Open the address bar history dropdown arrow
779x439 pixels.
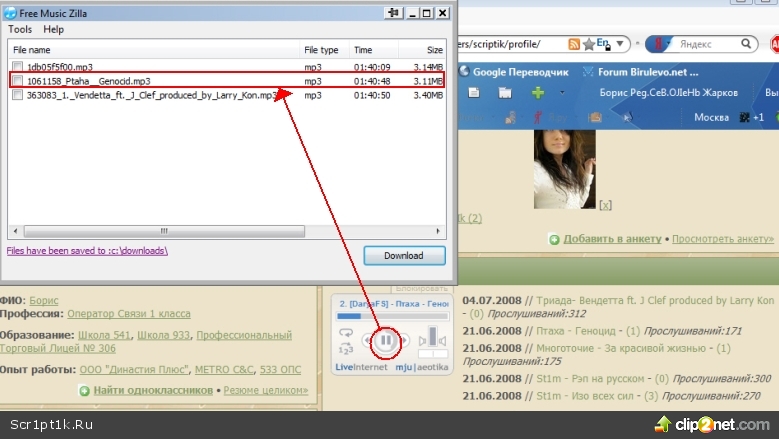pyautogui.click(x=620, y=44)
